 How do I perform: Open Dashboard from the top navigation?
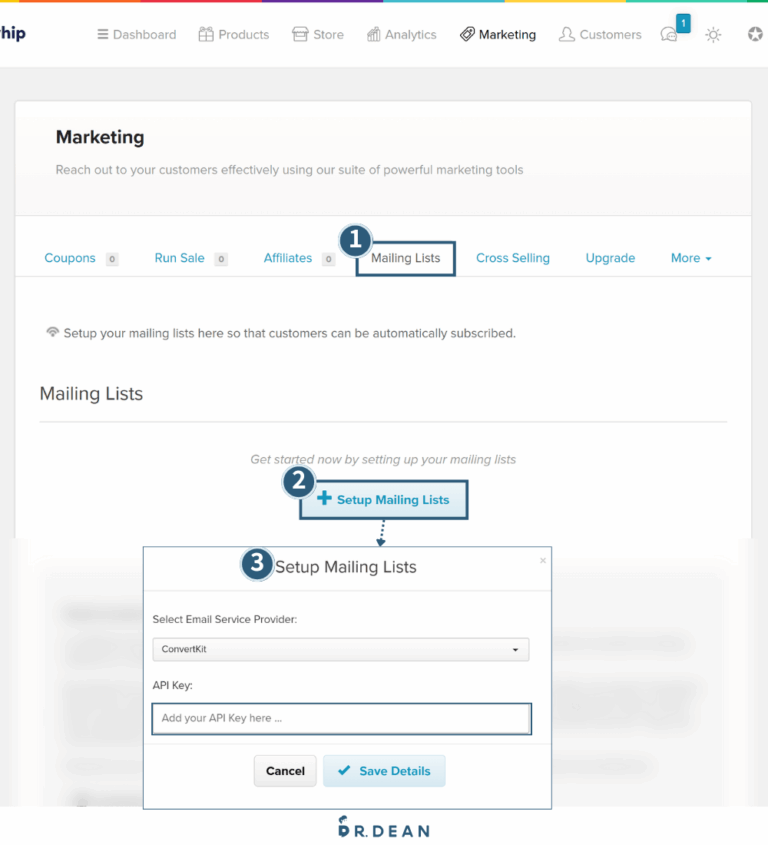coord(136,35)
